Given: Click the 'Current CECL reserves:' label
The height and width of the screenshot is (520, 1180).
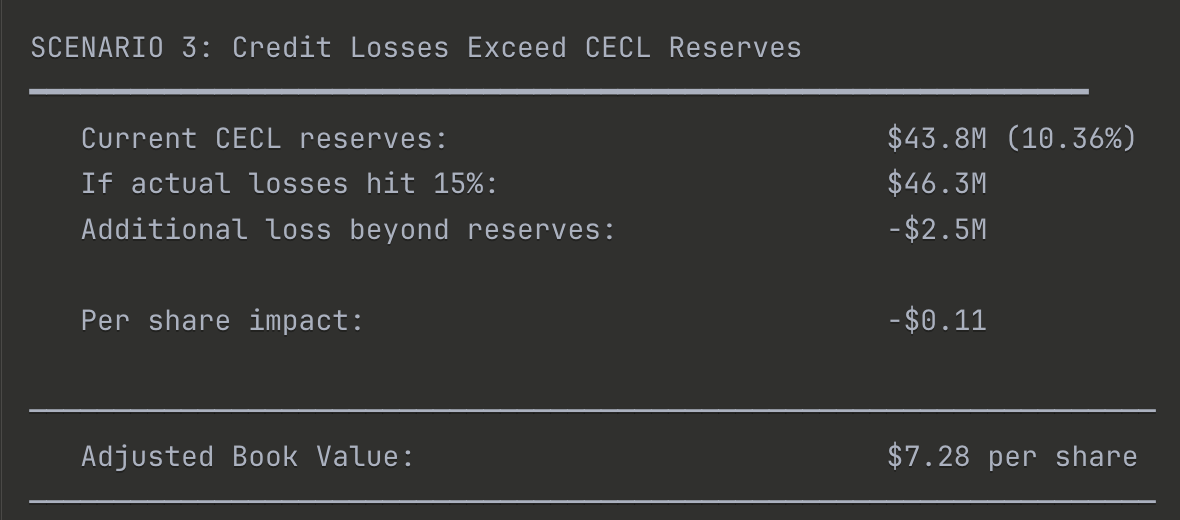Looking at the screenshot, I should (x=264, y=138).
